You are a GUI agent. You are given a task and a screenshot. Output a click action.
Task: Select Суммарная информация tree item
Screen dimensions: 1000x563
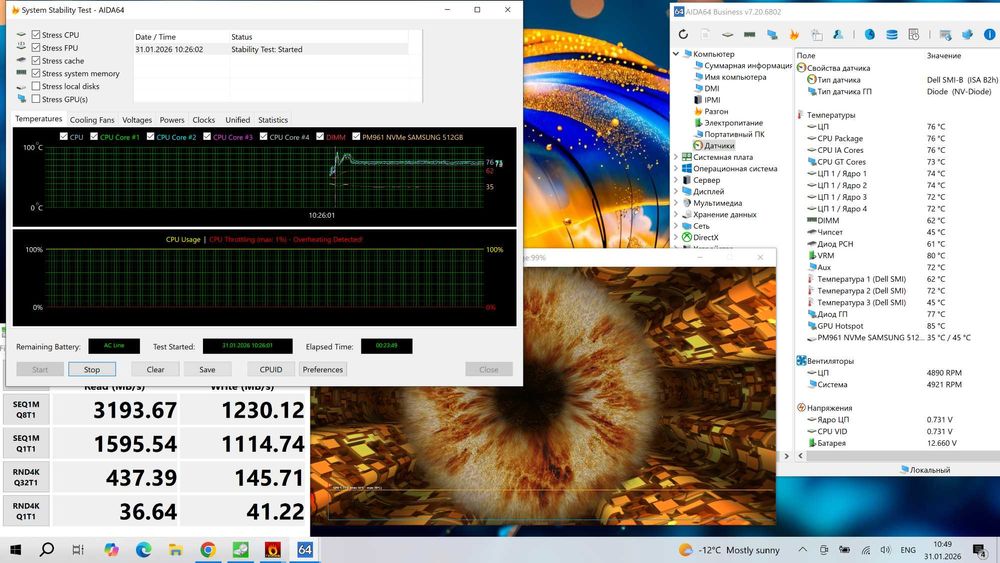point(747,66)
